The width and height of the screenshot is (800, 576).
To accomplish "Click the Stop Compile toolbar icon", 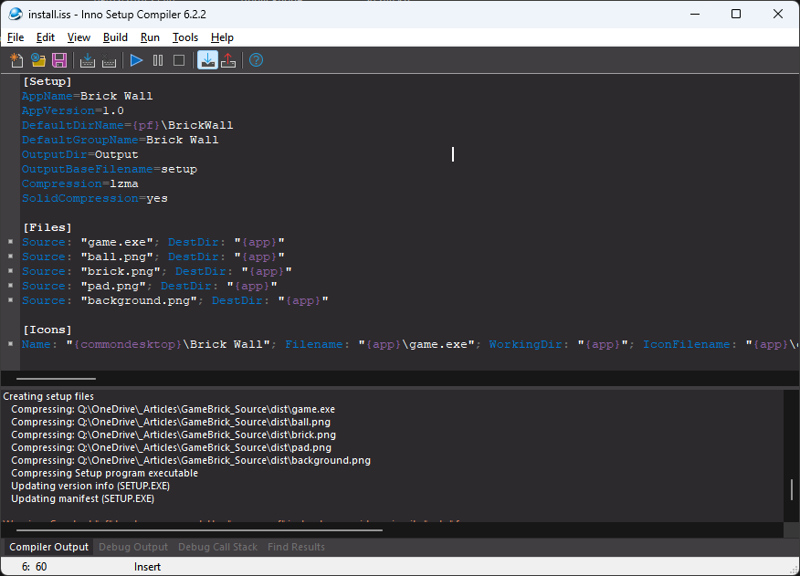I will [109, 61].
